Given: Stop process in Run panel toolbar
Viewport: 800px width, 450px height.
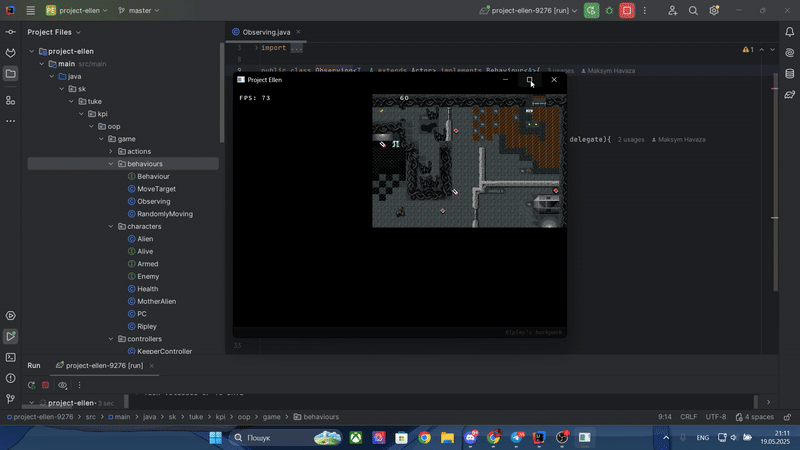Looking at the screenshot, I should 45,385.
